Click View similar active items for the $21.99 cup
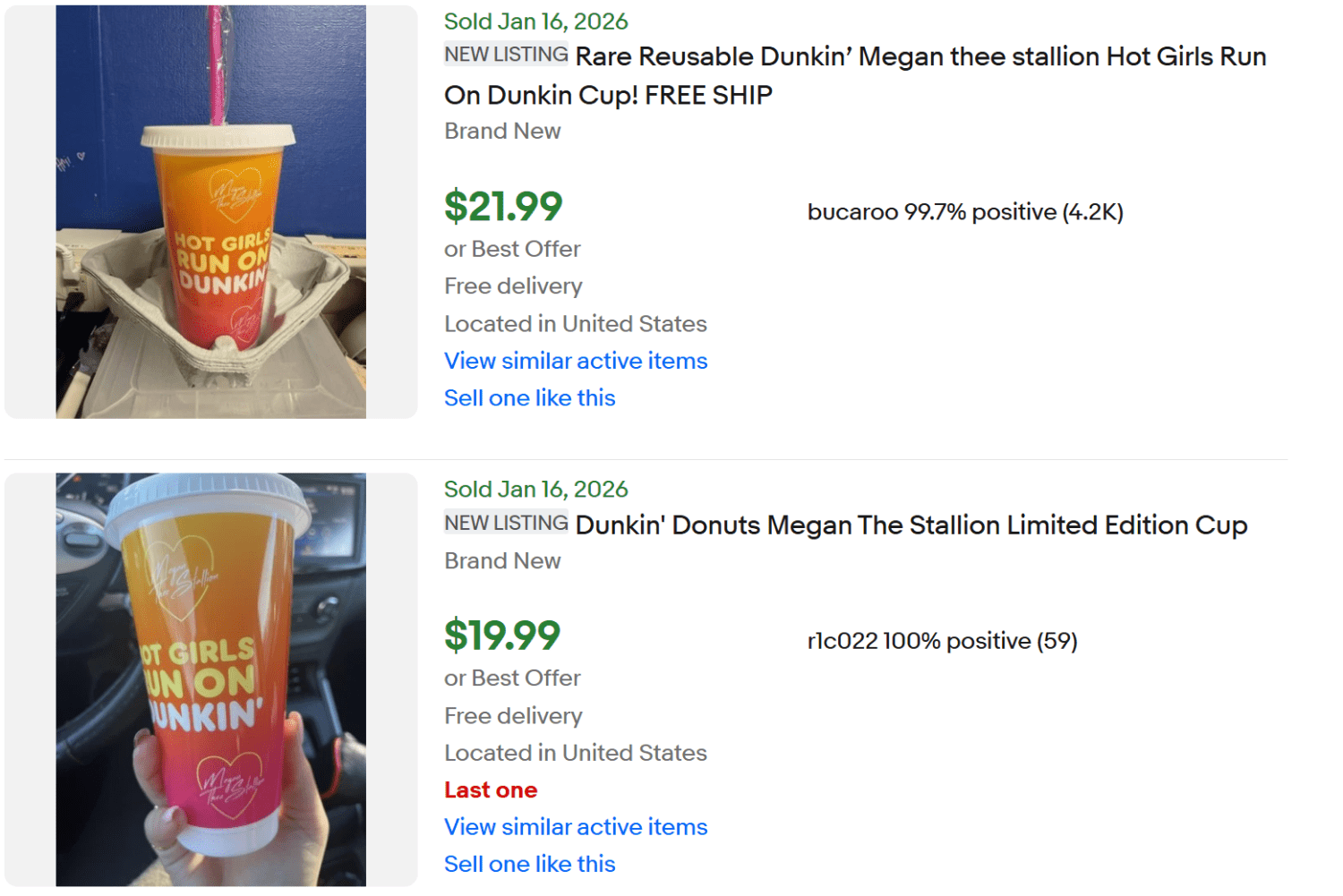 (x=575, y=361)
